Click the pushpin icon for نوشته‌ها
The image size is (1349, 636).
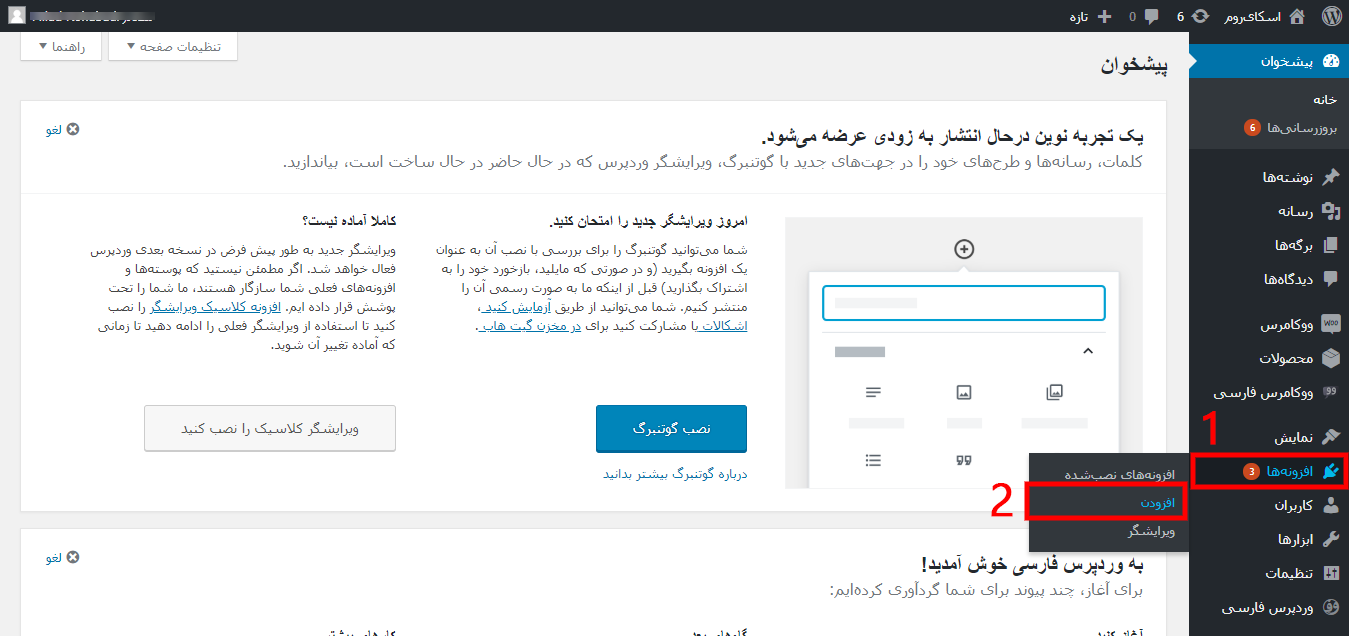[x=1330, y=177]
